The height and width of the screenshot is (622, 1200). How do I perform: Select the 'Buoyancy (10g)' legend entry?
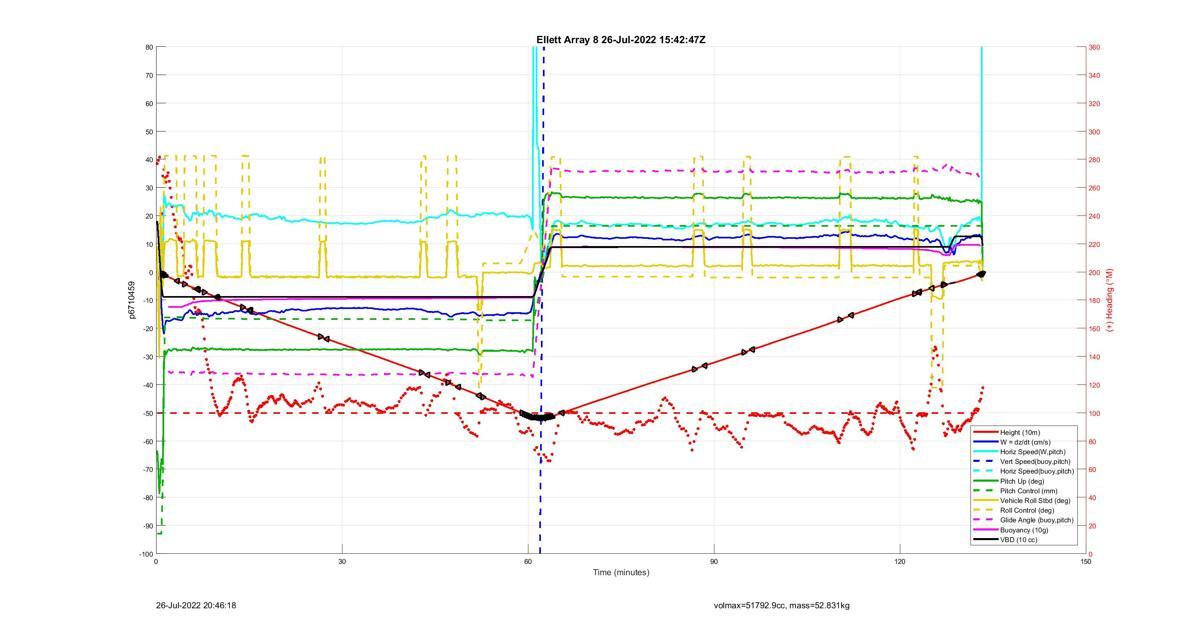pos(1024,530)
